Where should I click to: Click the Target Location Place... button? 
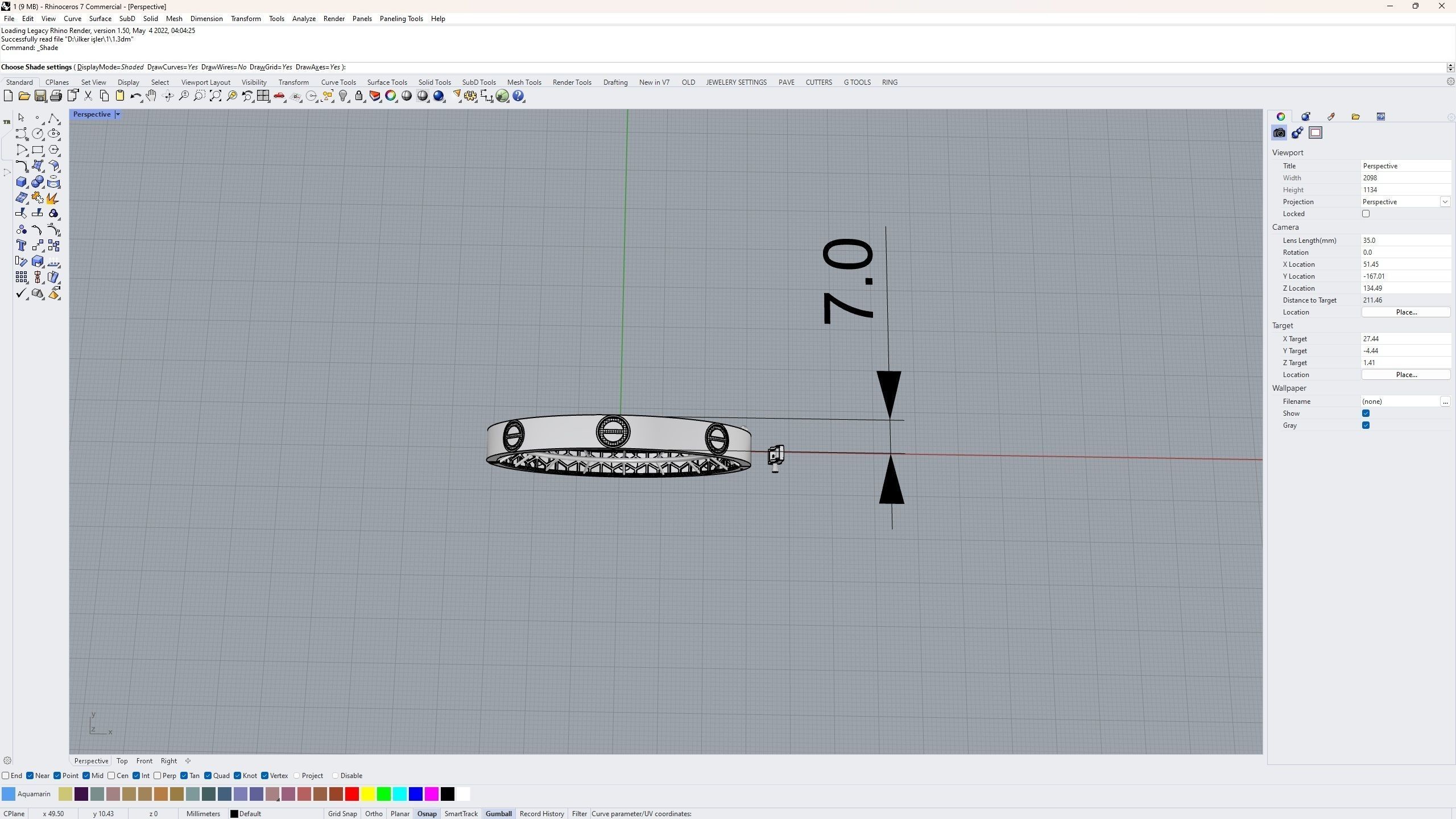1406,375
